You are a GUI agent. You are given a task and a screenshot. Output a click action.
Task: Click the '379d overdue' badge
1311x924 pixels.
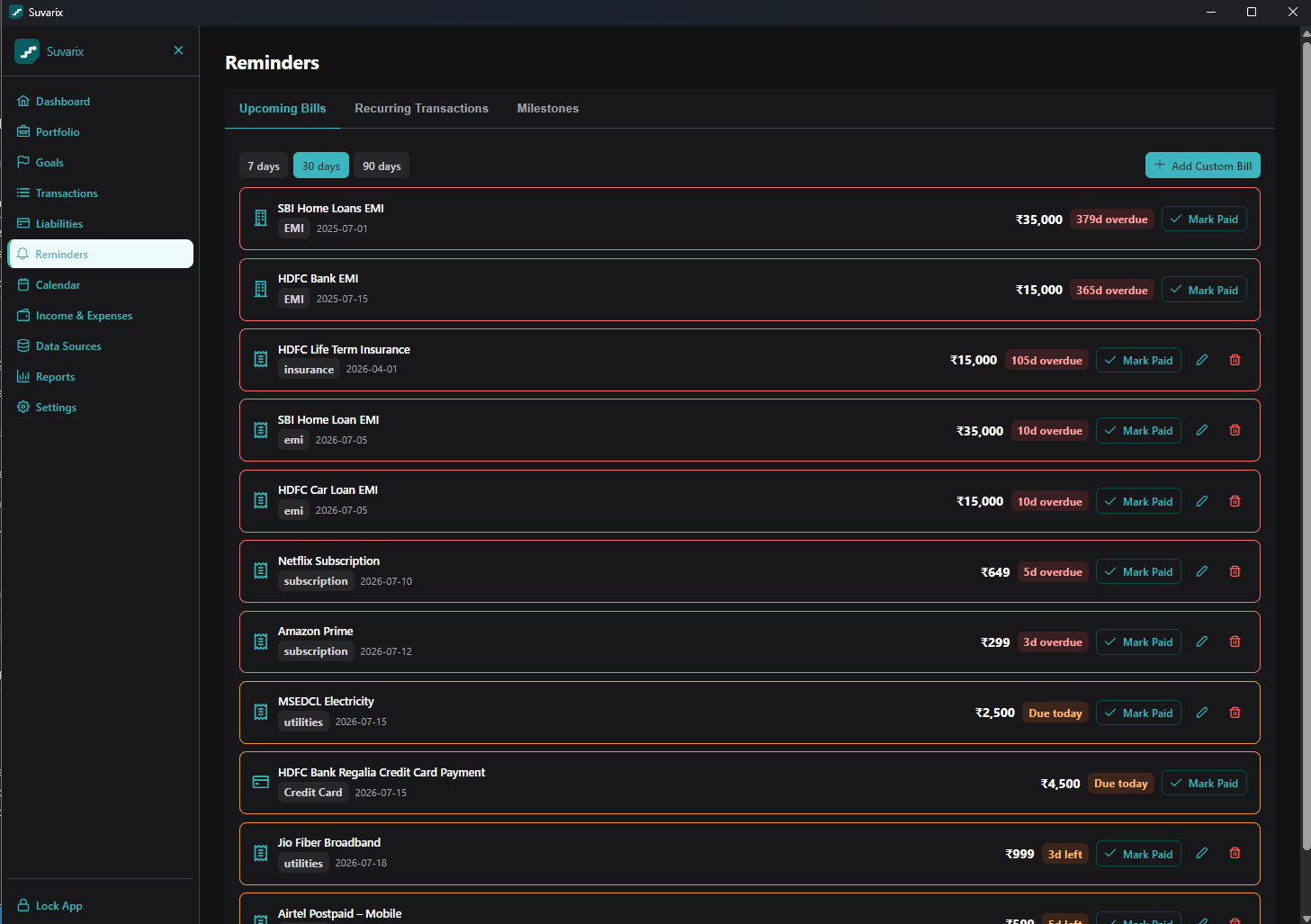1112,219
